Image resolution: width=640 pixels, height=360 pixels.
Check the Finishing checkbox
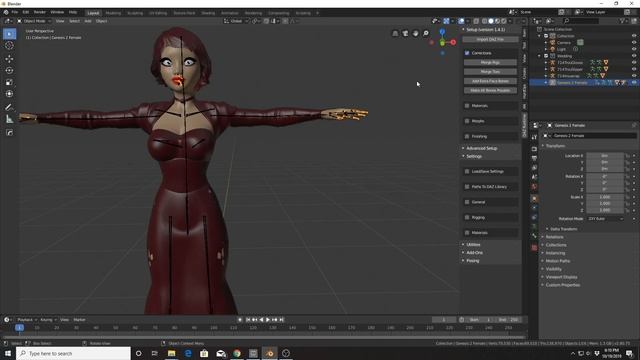pos(467,136)
